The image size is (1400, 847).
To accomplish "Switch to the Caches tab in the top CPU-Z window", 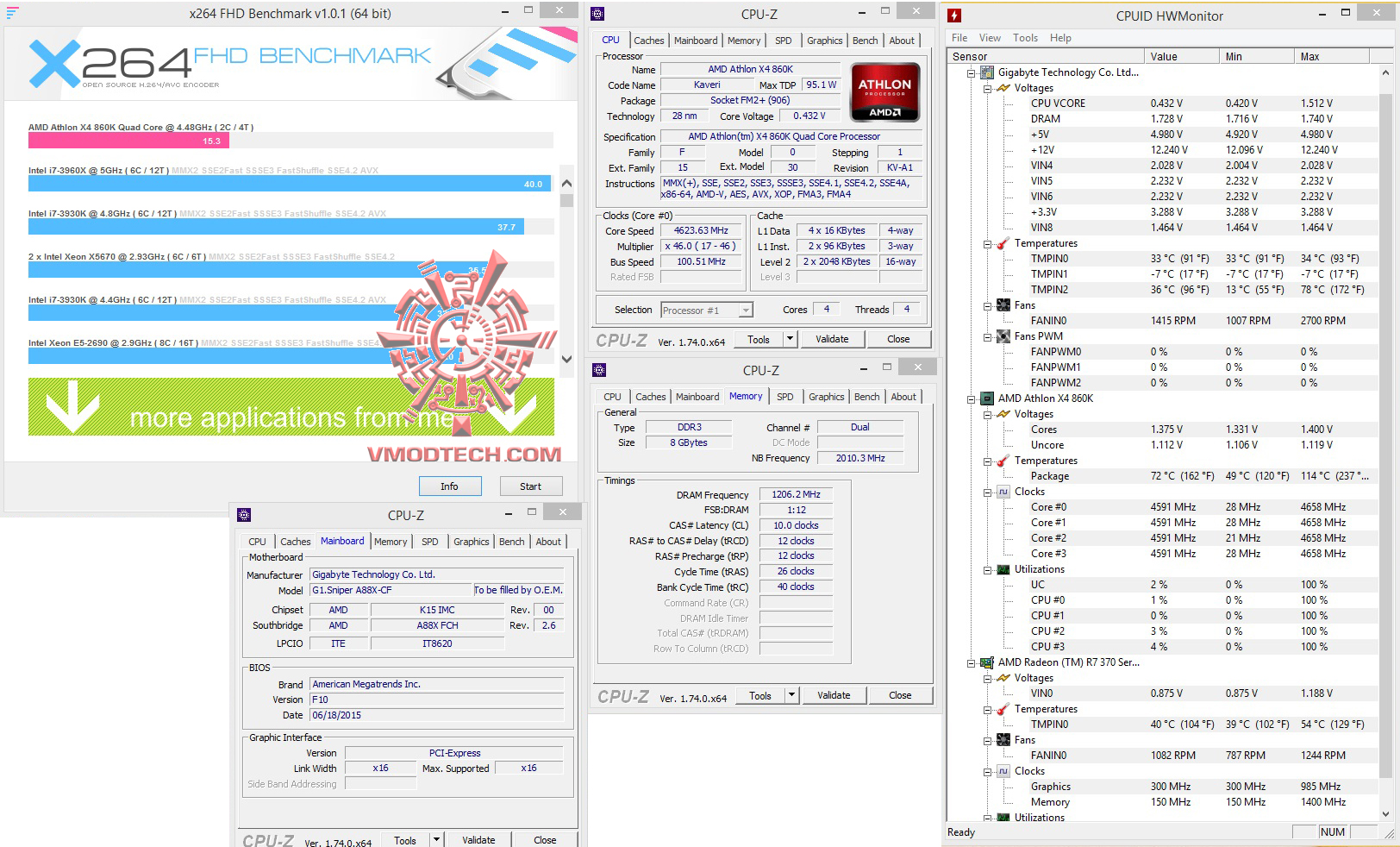I will 649,41.
